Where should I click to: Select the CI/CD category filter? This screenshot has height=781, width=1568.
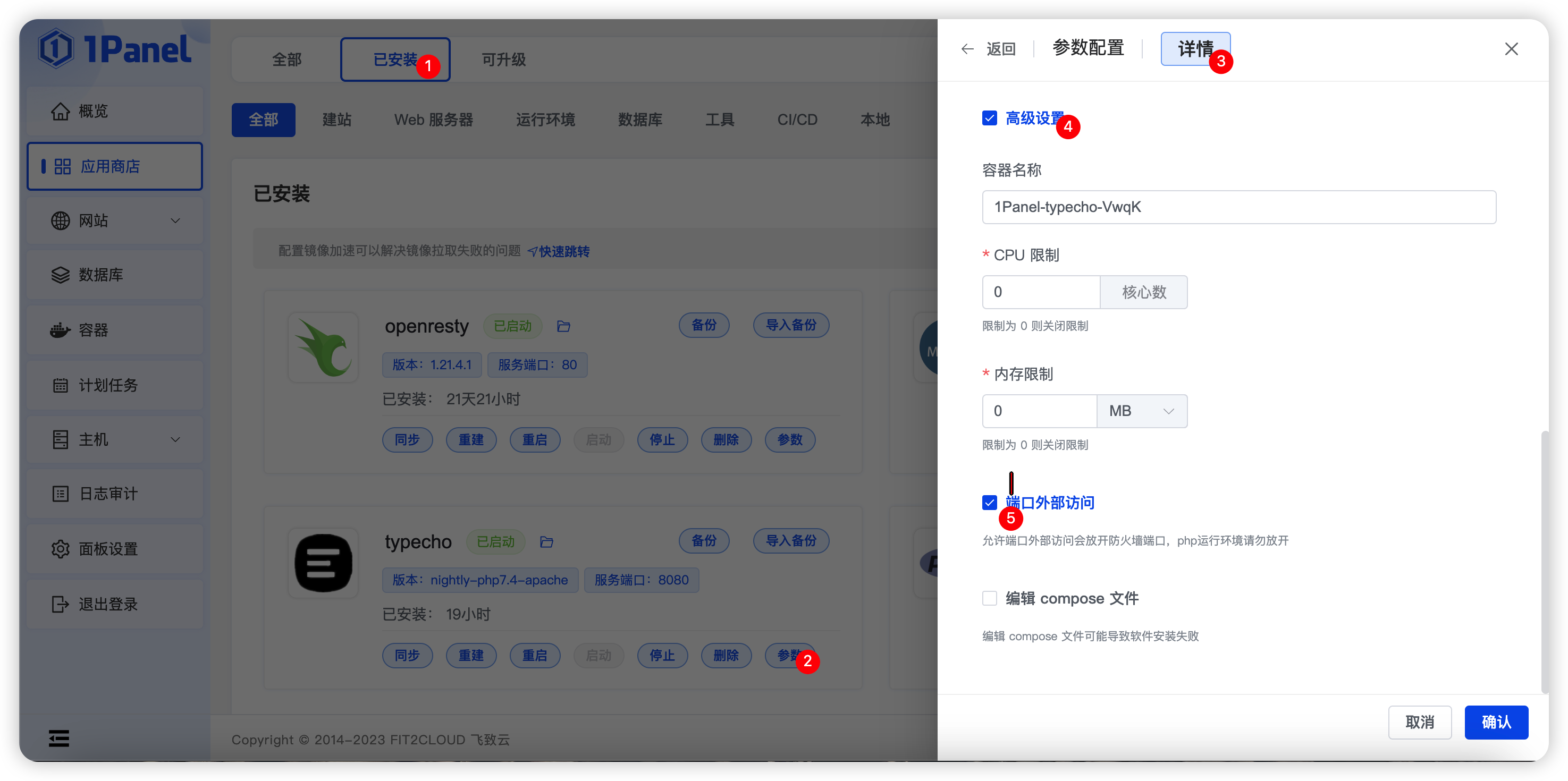[797, 120]
